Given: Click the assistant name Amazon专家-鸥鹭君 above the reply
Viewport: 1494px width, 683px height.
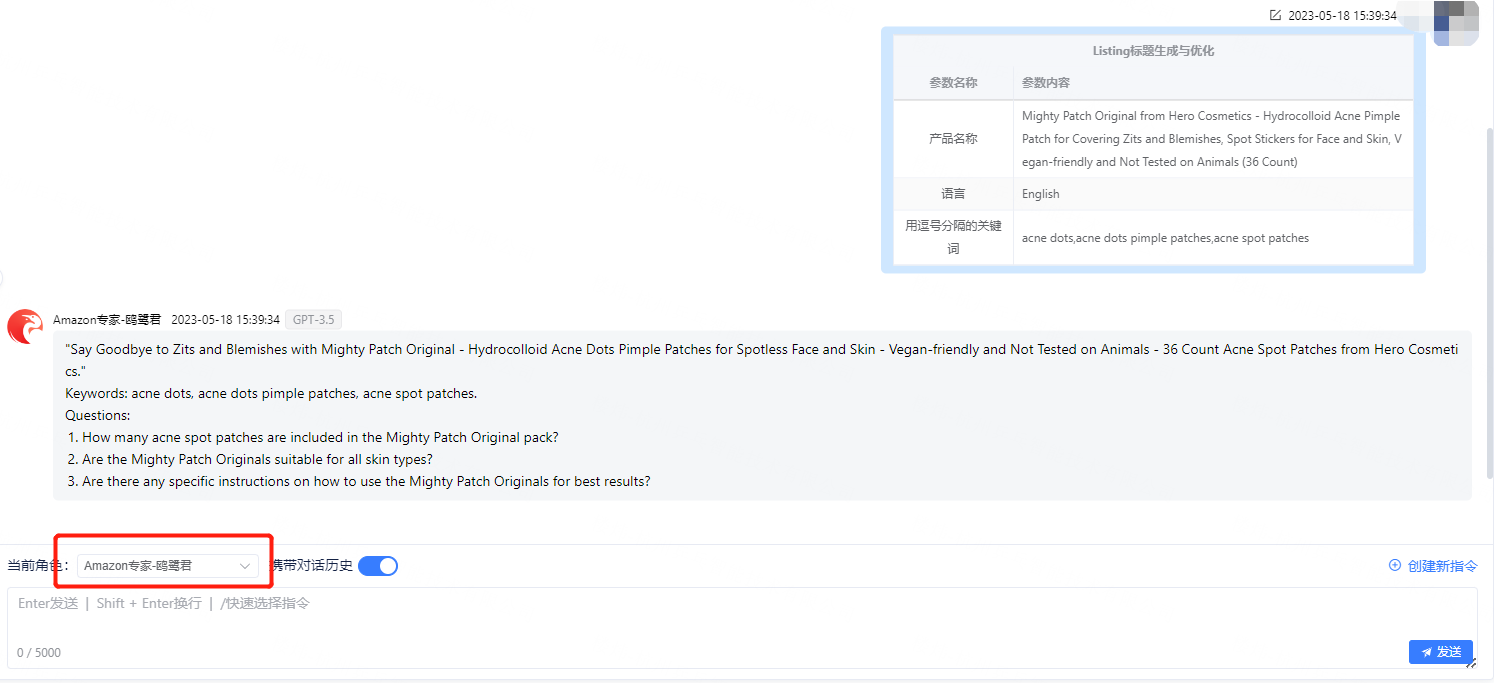Looking at the screenshot, I should [107, 320].
